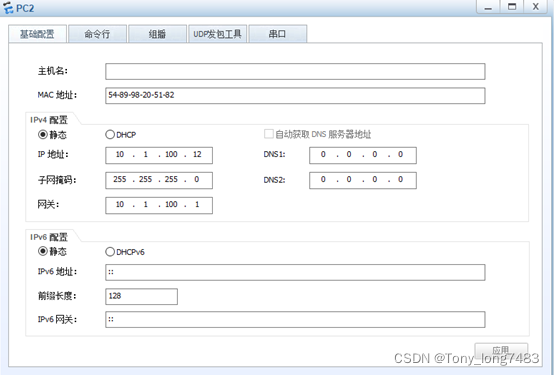Switch to the UDP发包工具 tab
The image size is (554, 375).
point(218,34)
